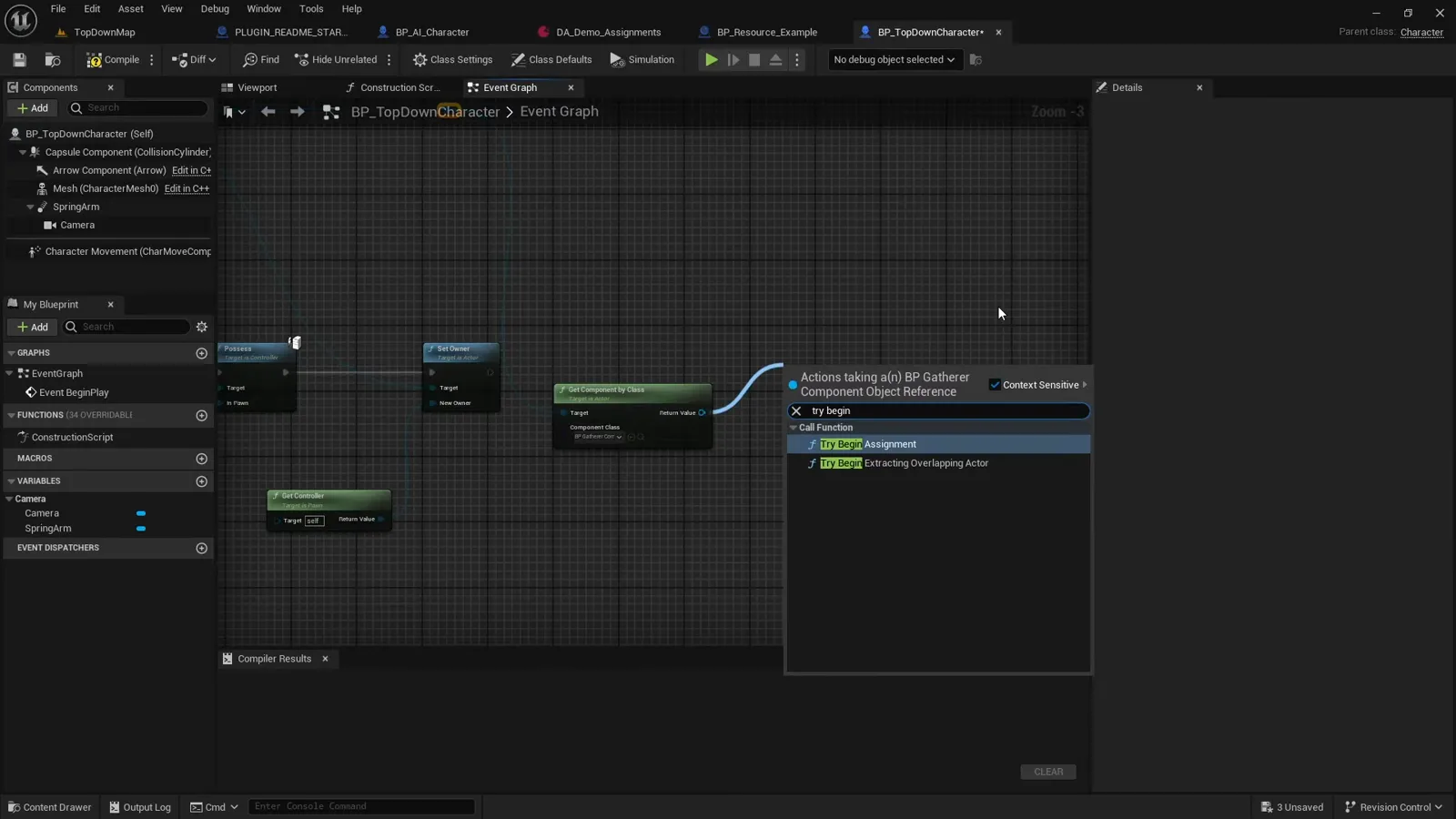The image size is (1456, 819).
Task: Click the Stop playback icon
Action: [x=754, y=60]
